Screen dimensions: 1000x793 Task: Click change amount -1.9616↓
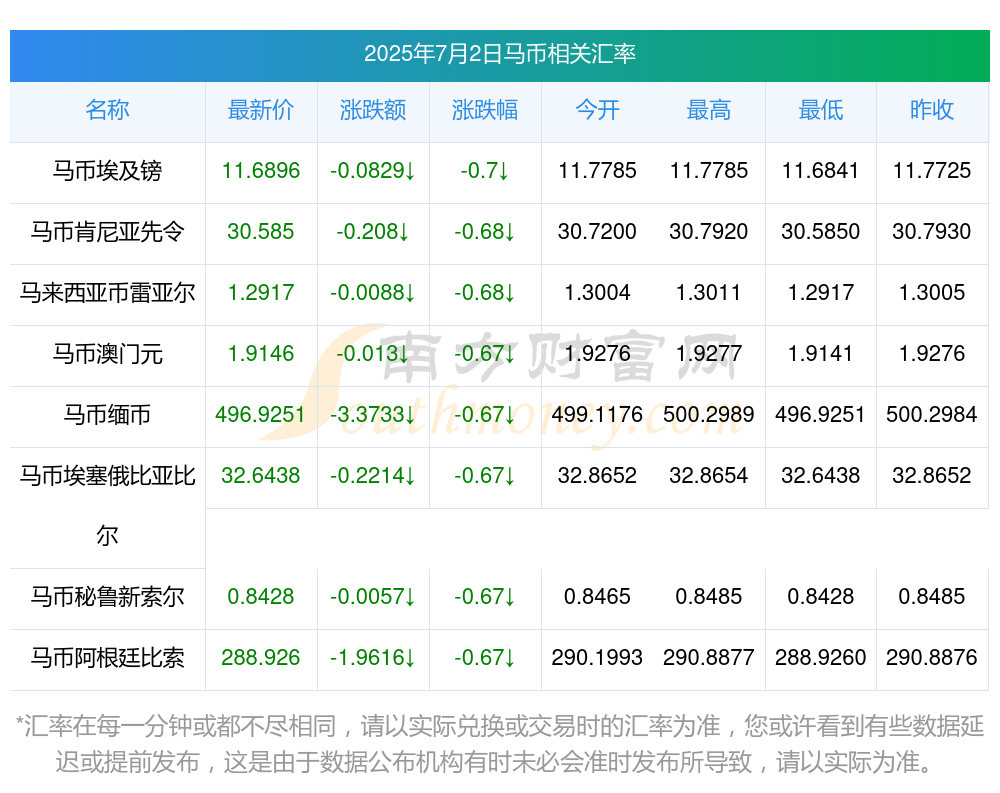[373, 658]
